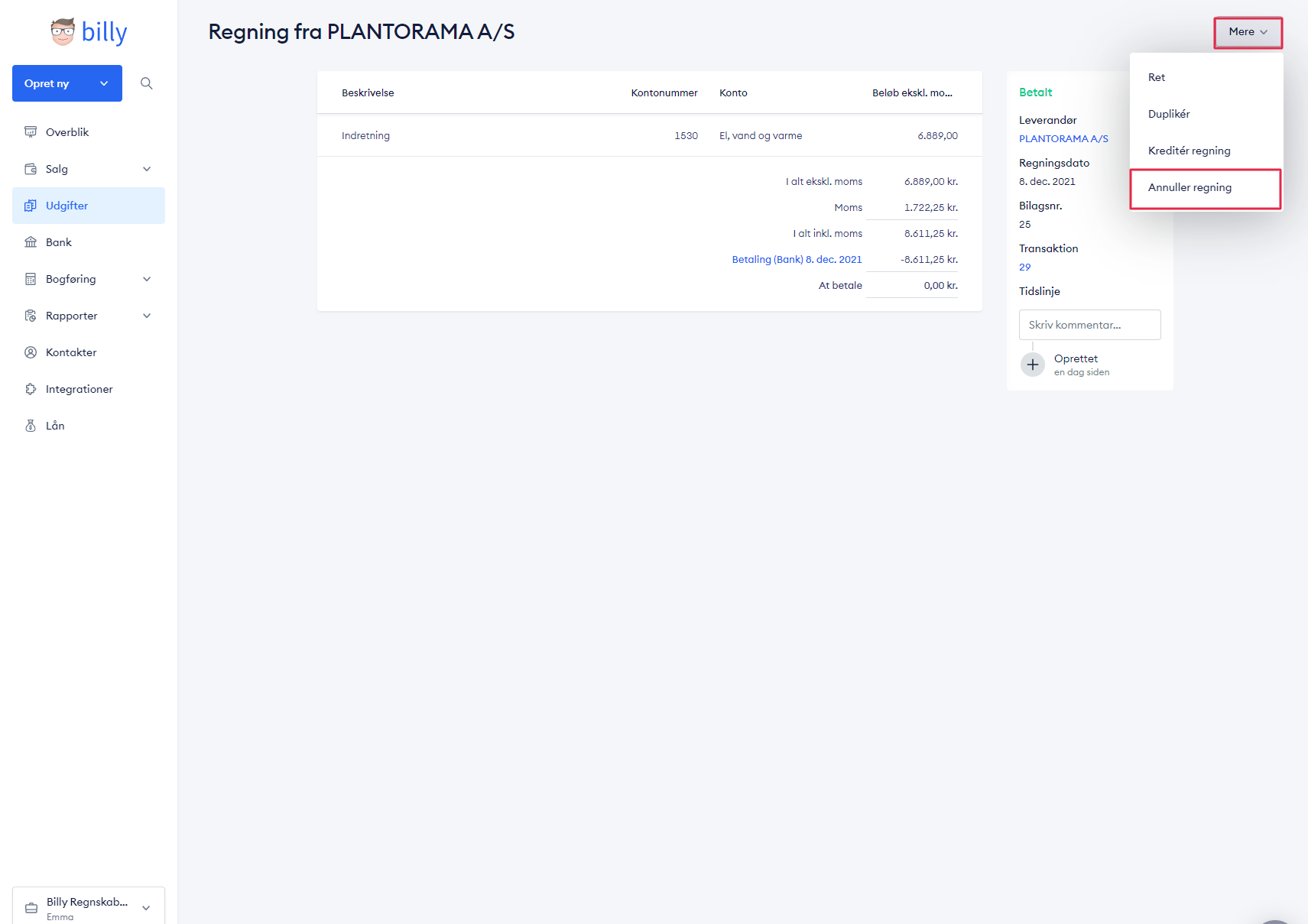Click the Kontonummer column header

pyautogui.click(x=664, y=92)
